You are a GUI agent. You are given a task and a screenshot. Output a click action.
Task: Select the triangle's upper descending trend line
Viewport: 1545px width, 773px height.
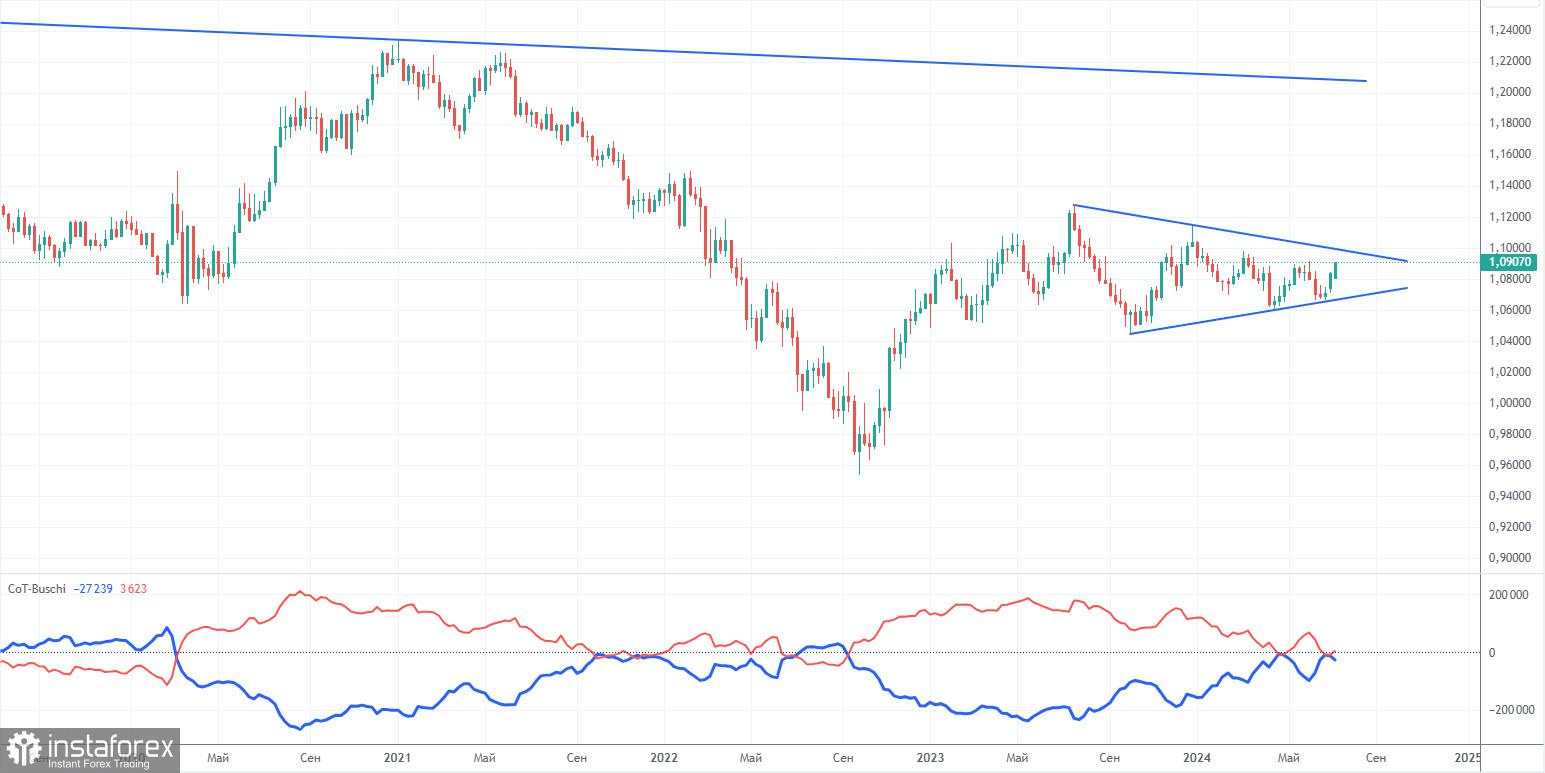[x=1240, y=233]
